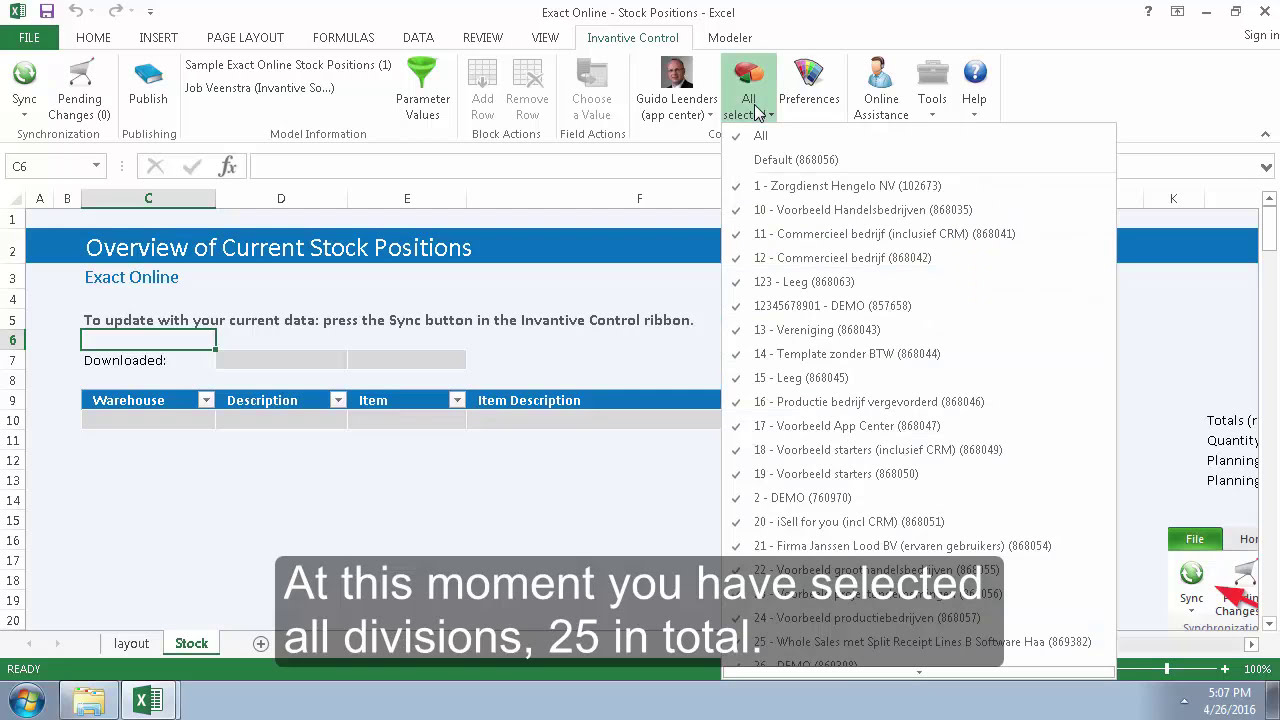Click the formula bar Cancel X icon

[155, 166]
